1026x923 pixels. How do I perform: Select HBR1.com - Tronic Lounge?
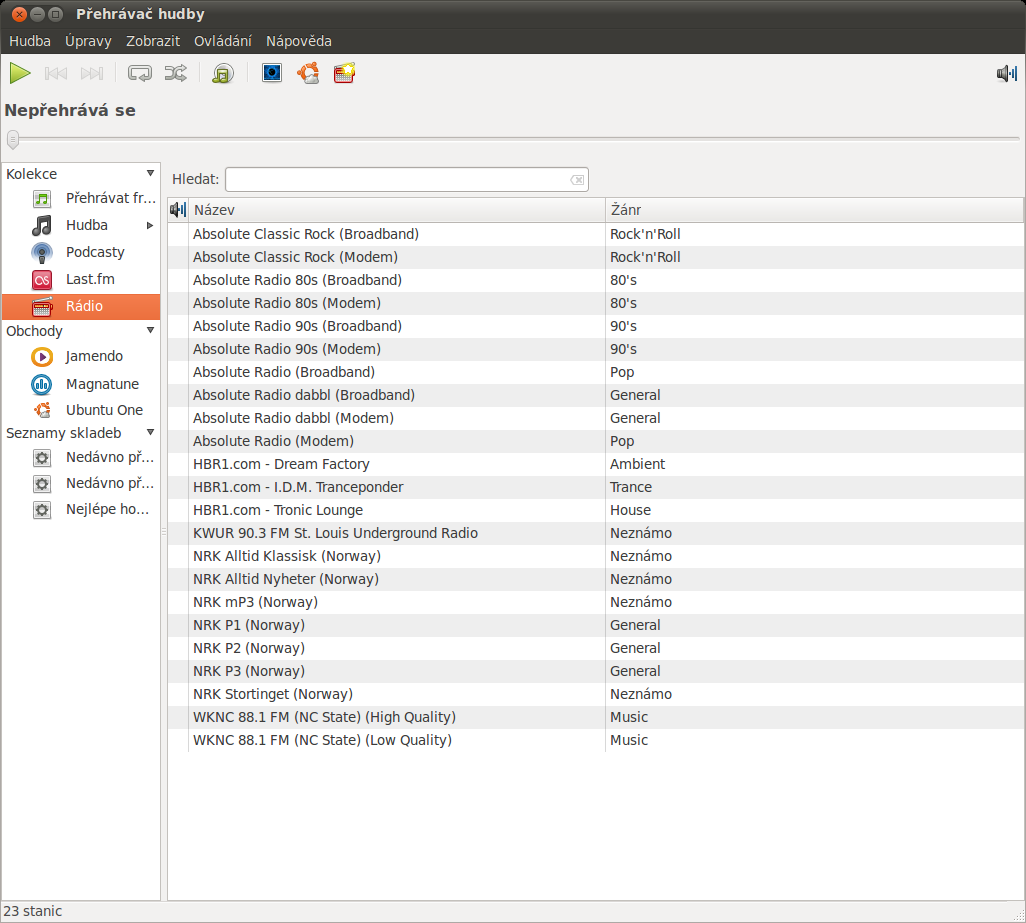pos(595,510)
